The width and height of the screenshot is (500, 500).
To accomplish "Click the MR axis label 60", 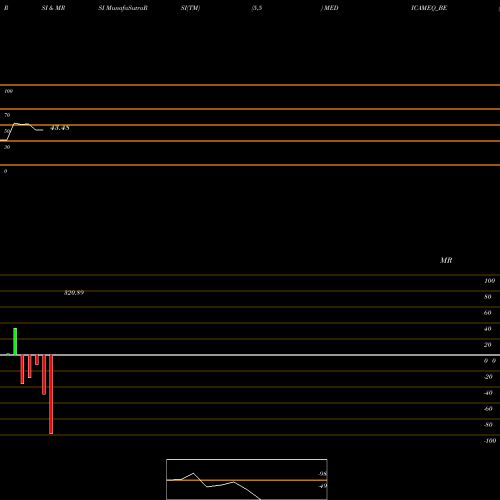I will click(488, 313).
